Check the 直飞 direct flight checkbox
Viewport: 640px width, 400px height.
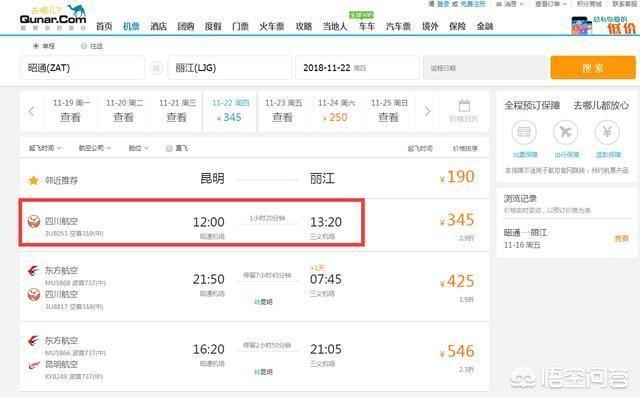point(169,148)
